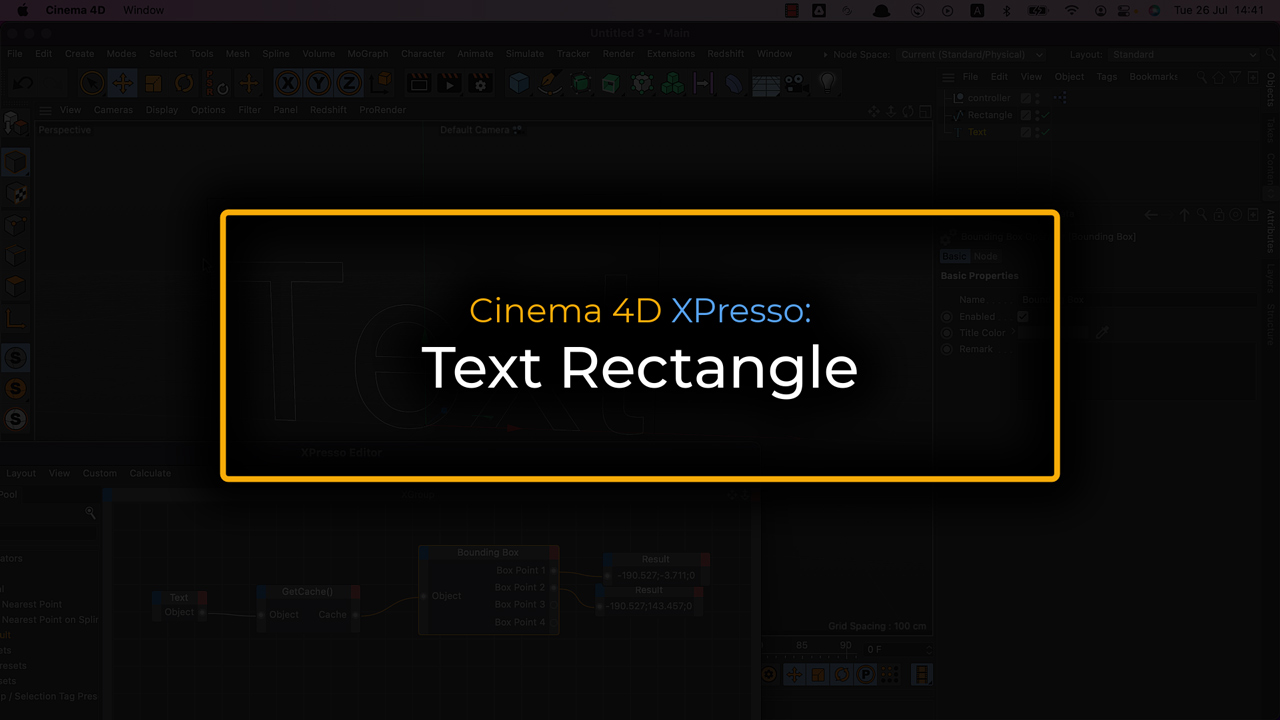
Task: Open the macOS Window menu
Action: pyautogui.click(x=144, y=10)
